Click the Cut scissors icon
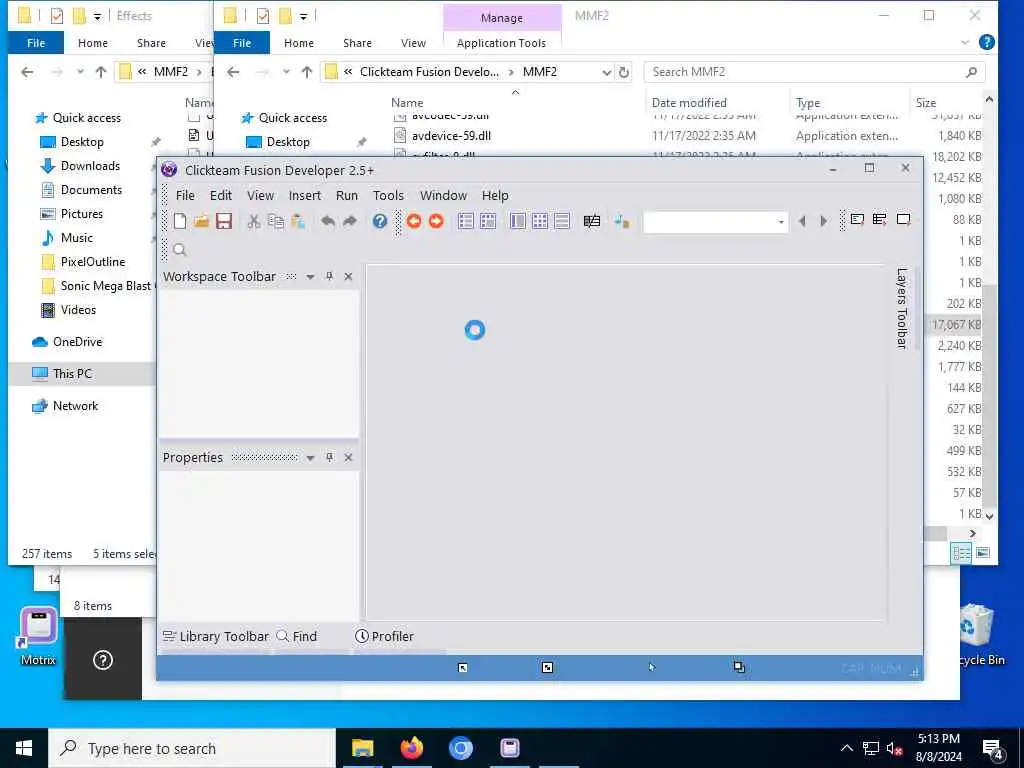1024x768 pixels. 254,221
